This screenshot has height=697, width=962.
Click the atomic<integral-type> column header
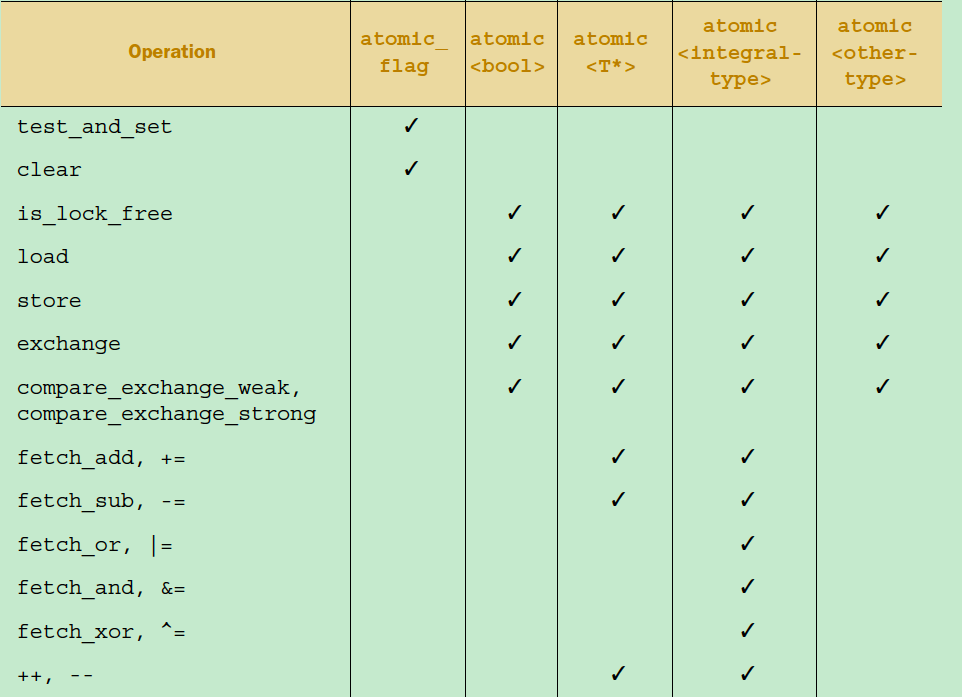tap(740, 53)
